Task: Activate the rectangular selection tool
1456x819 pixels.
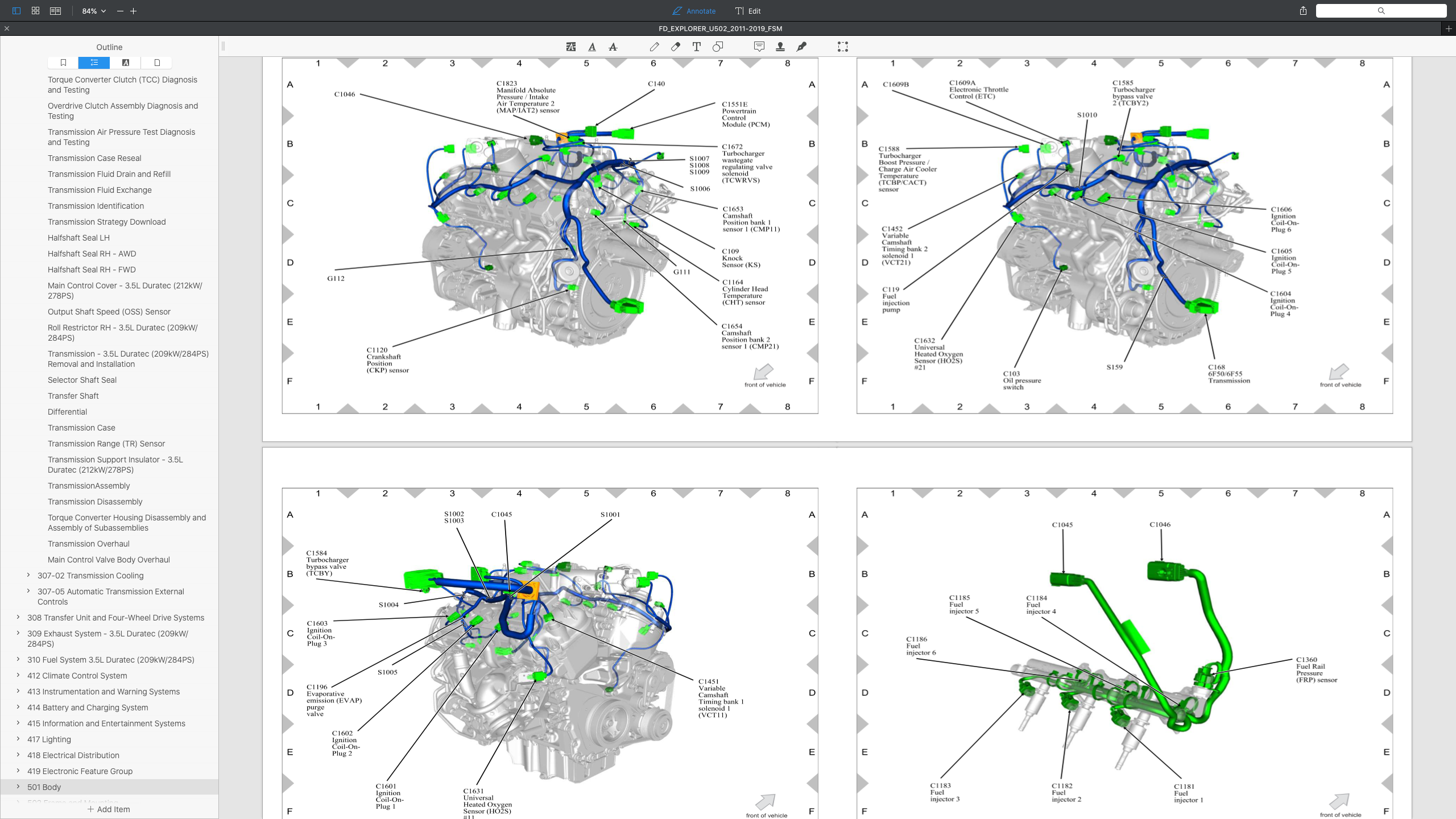Action: pos(843,47)
